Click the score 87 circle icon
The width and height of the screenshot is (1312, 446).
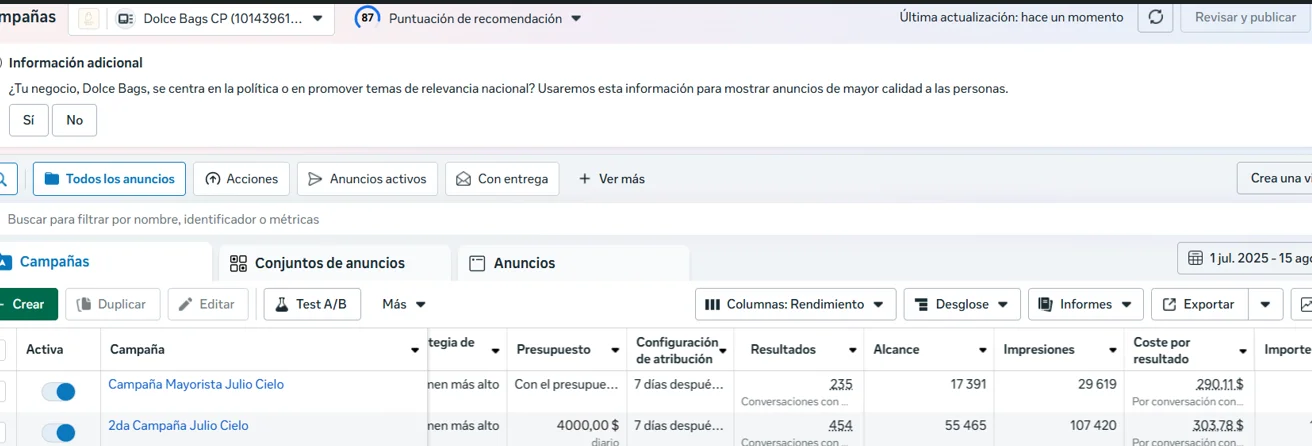click(x=367, y=18)
